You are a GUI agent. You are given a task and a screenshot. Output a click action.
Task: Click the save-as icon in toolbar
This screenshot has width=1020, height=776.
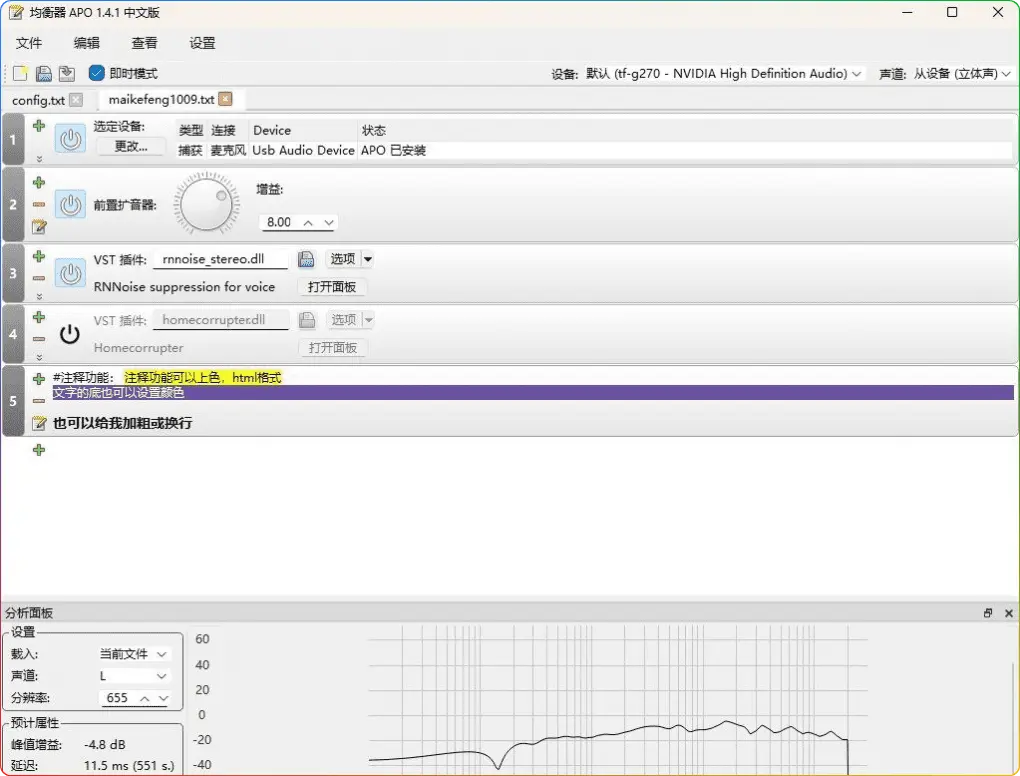click(x=66, y=73)
